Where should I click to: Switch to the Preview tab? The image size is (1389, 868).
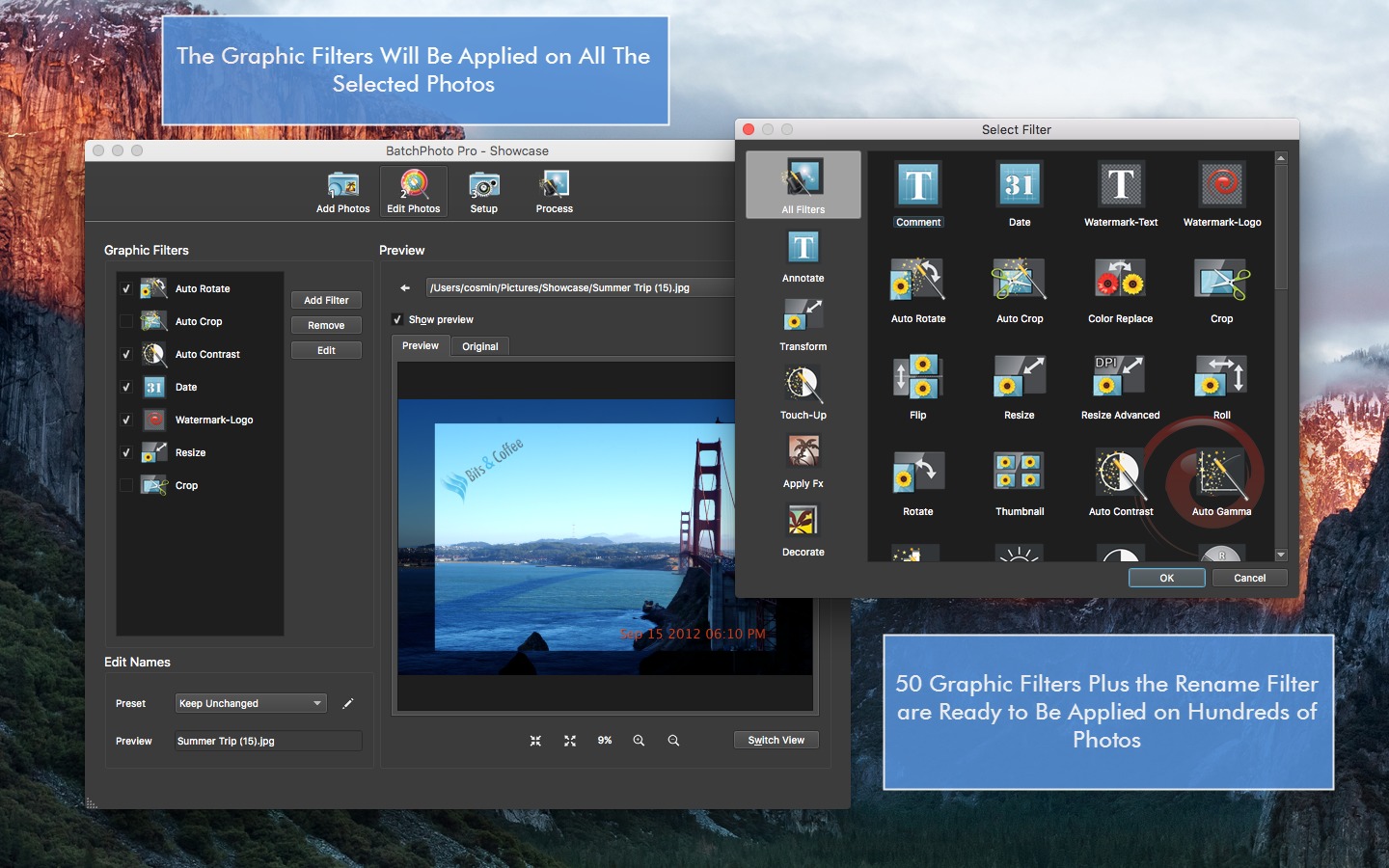420,346
